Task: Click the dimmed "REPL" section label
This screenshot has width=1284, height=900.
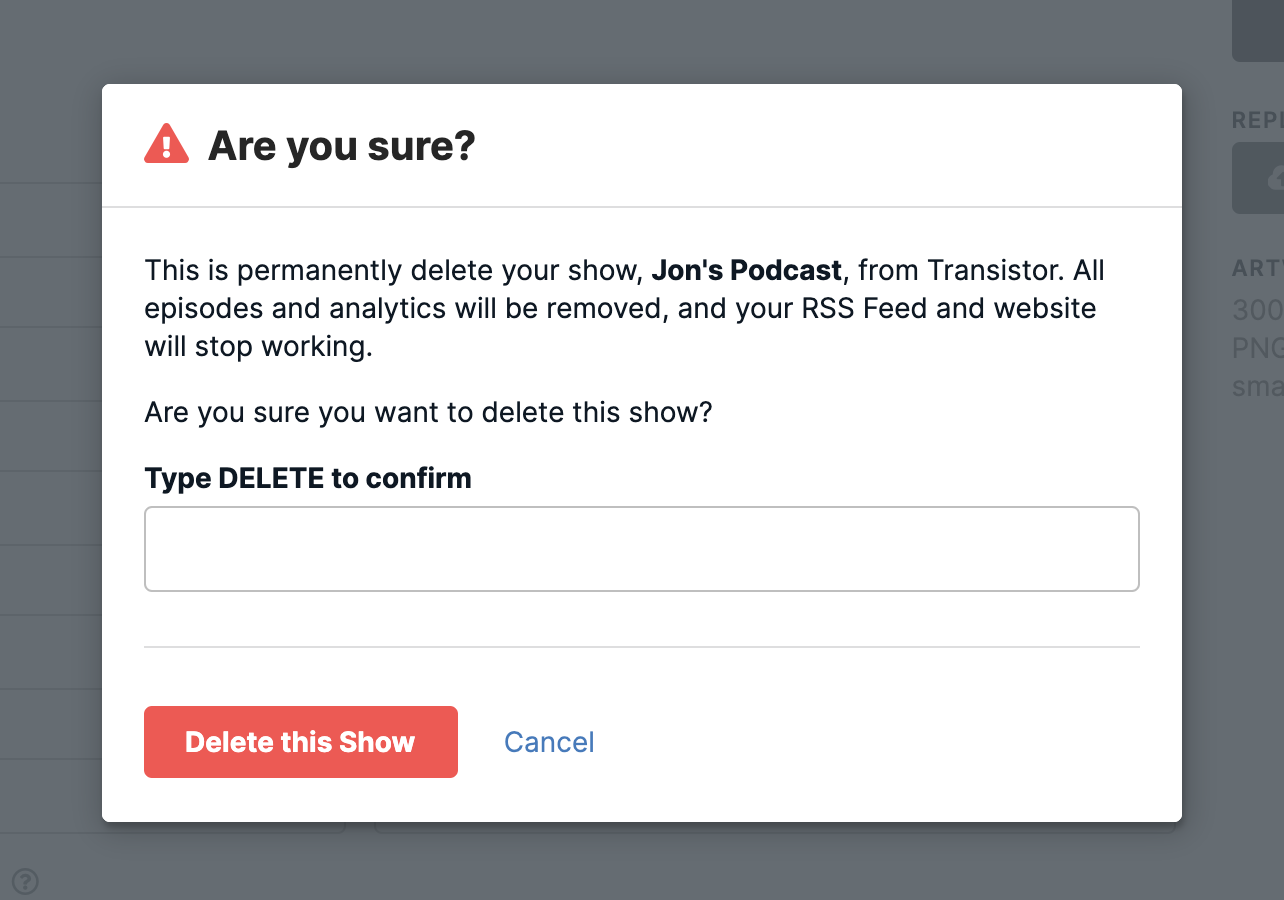Action: pos(1257,120)
